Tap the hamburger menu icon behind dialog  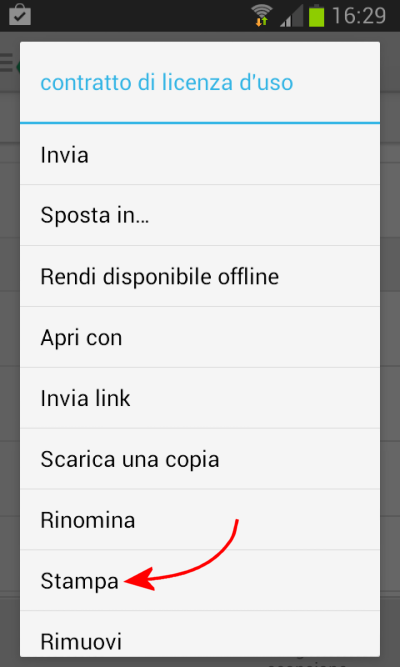coord(6,62)
